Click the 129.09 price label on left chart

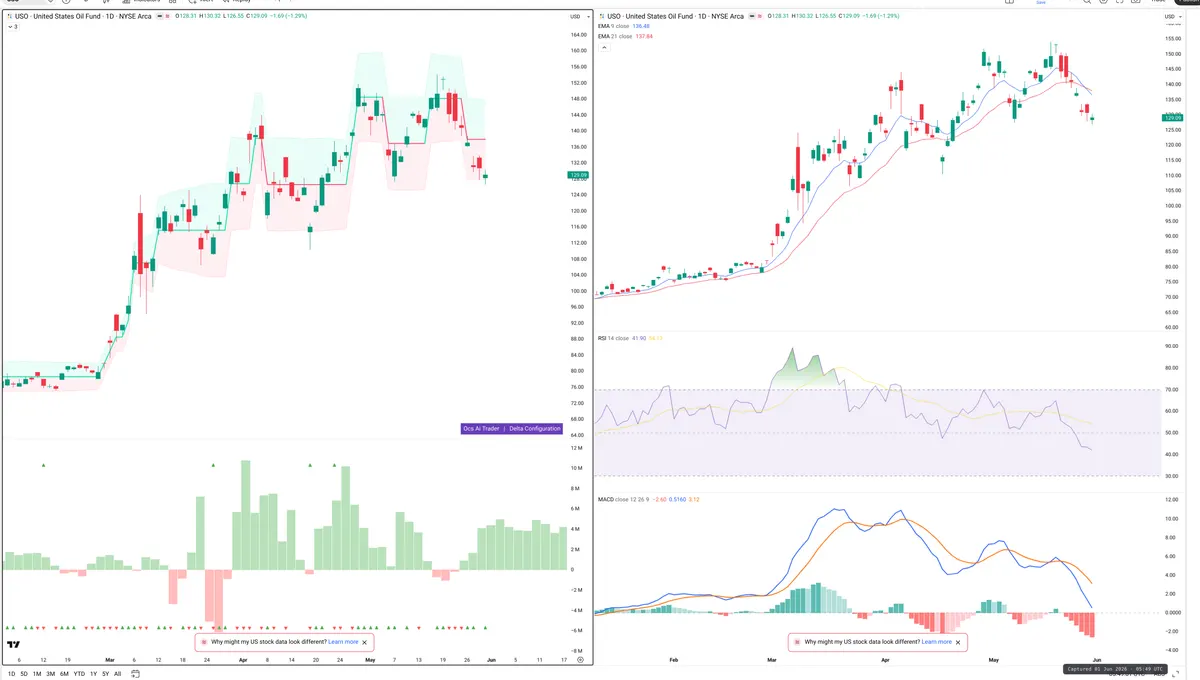click(x=578, y=175)
